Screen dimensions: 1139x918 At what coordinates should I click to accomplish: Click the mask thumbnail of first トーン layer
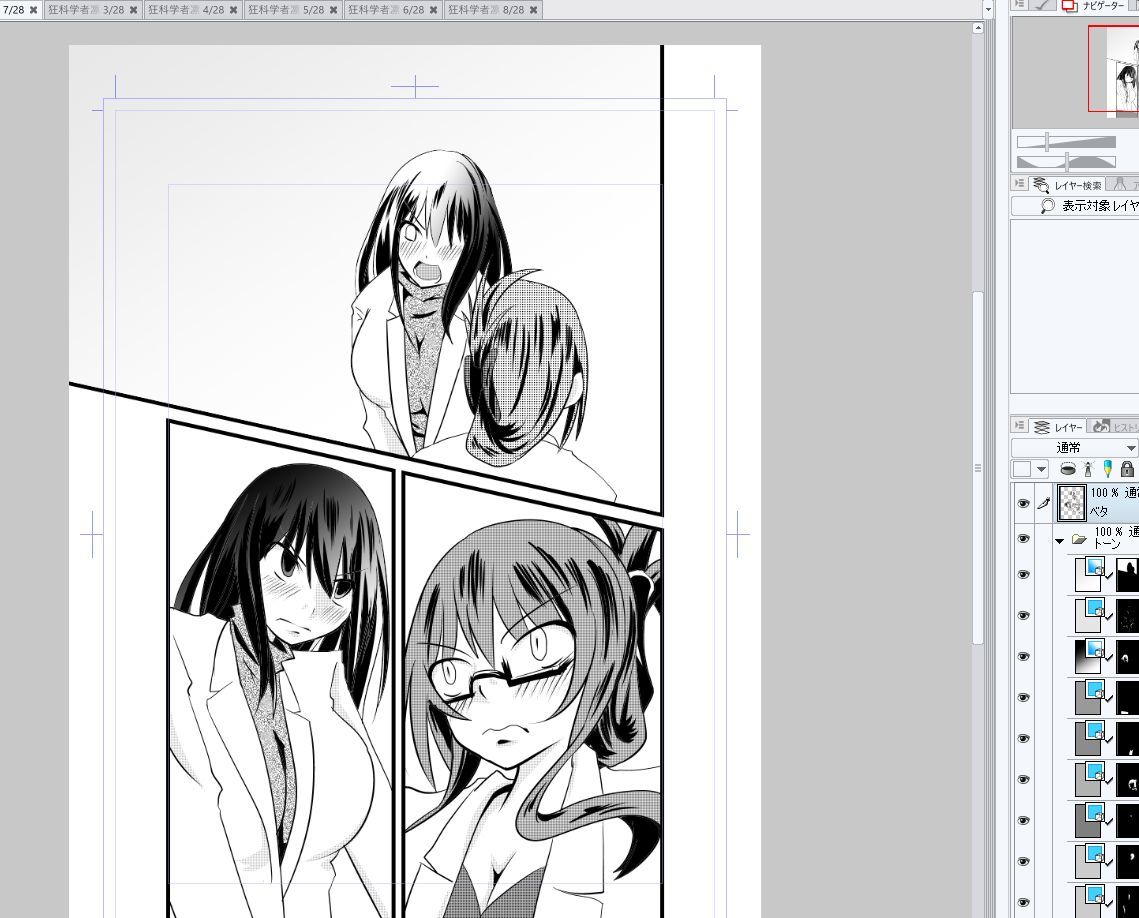(1127, 574)
